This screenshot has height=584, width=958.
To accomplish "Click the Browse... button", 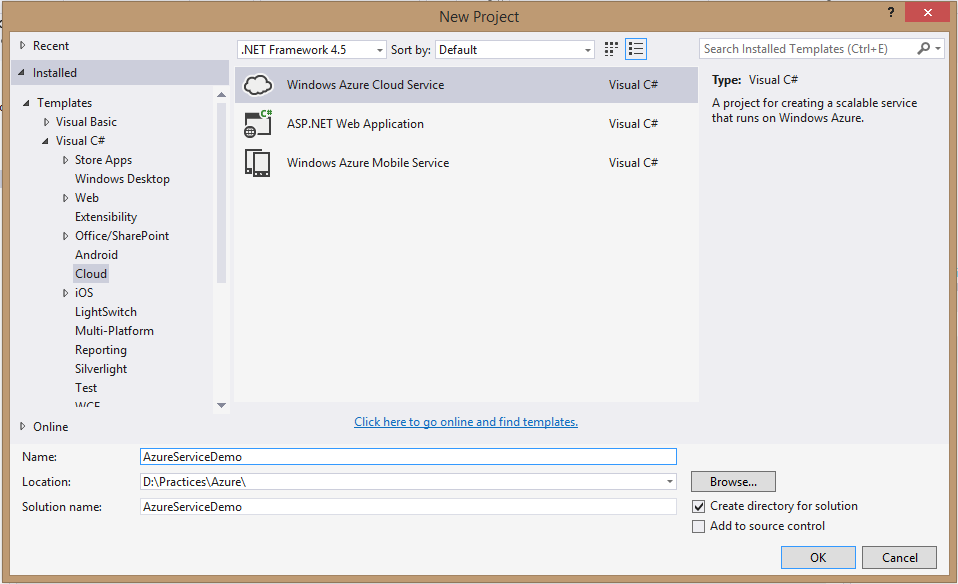I will [733, 482].
